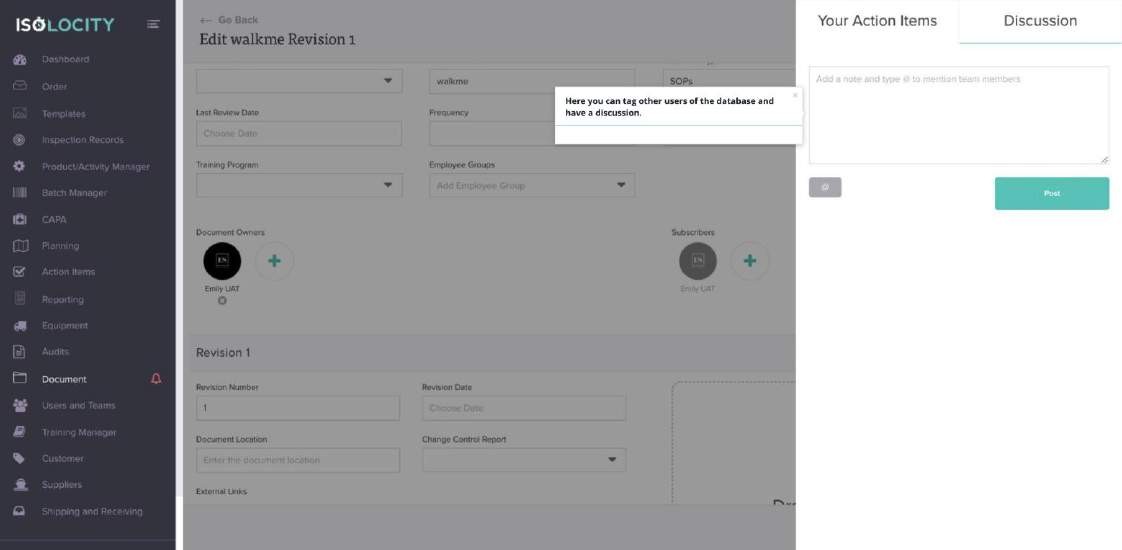Close the discussion tooltip popup
1122x550 pixels.
(x=795, y=95)
